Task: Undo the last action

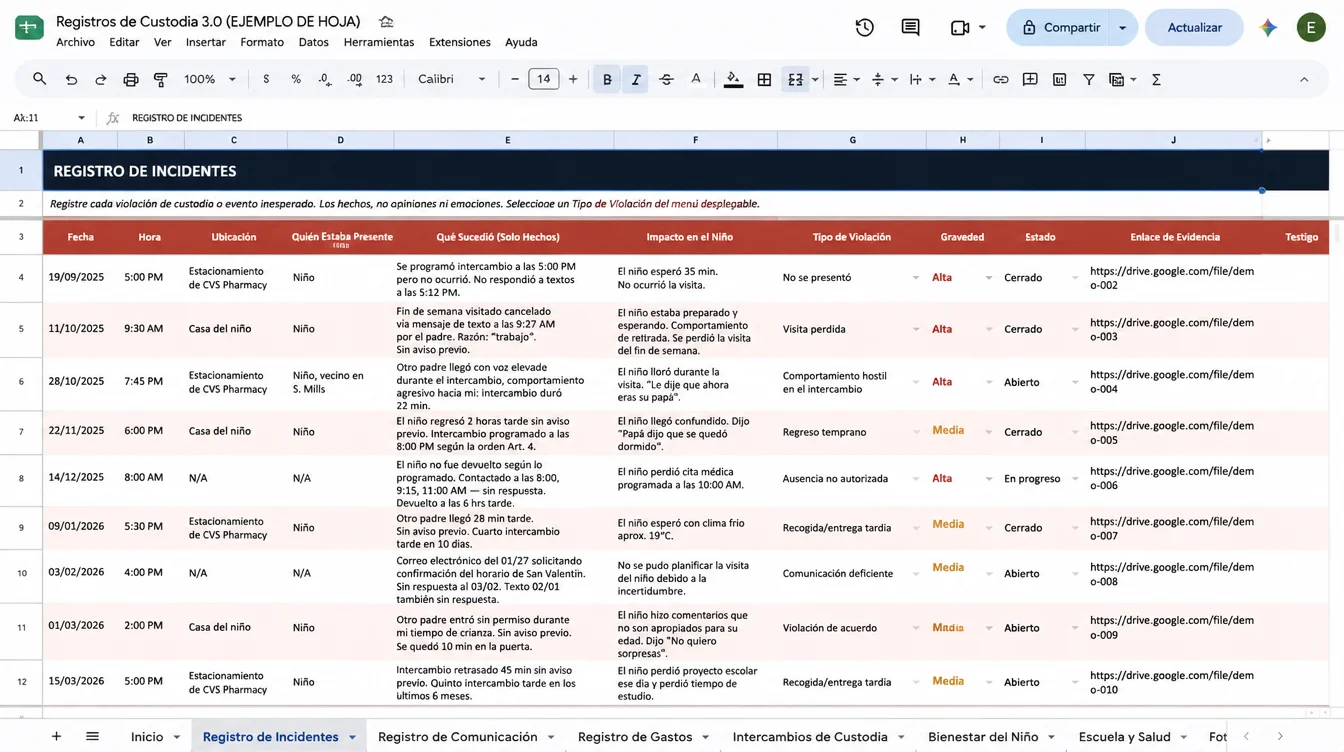Action: pyautogui.click(x=71, y=79)
